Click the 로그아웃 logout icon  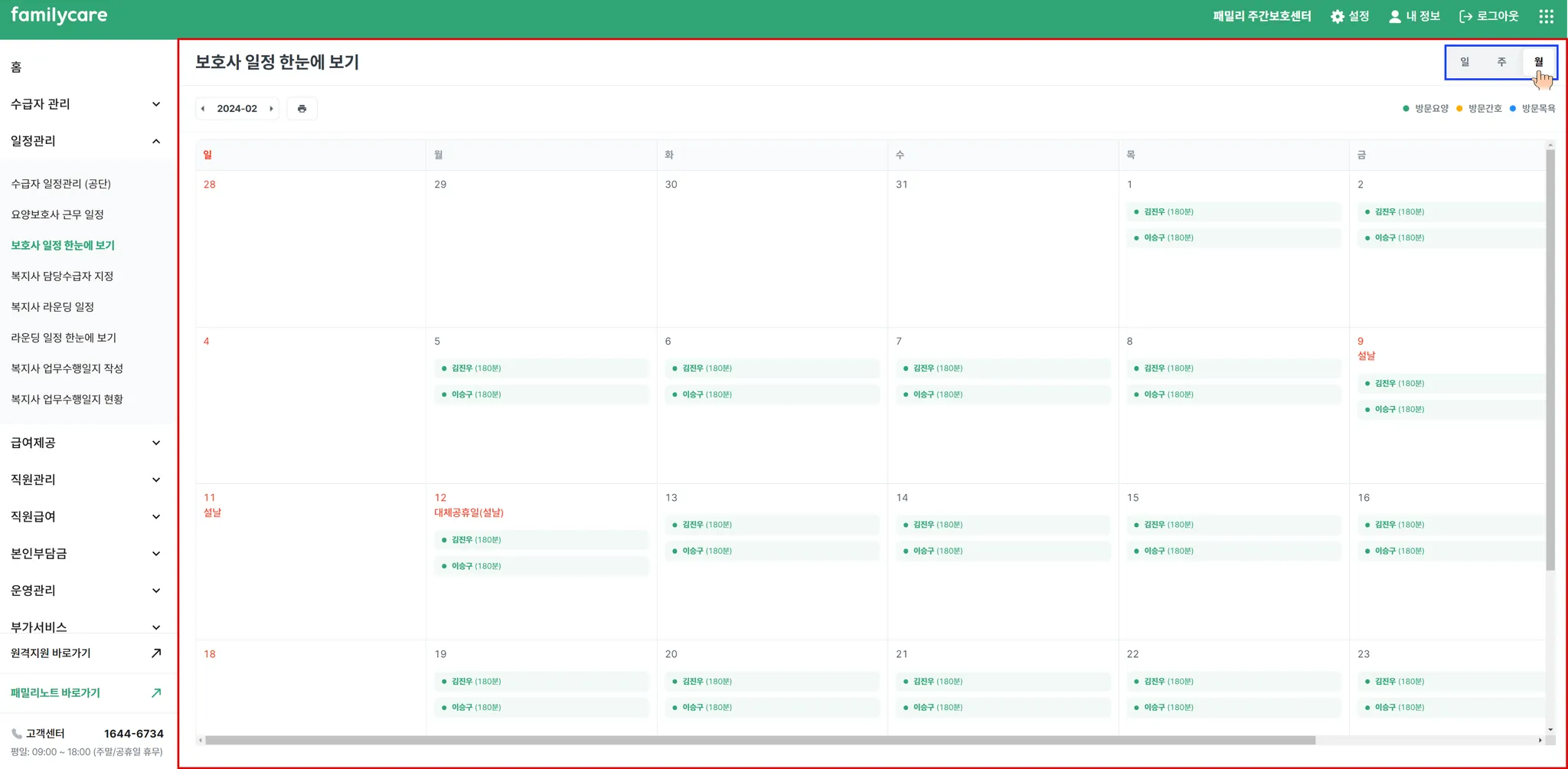pos(1466,16)
